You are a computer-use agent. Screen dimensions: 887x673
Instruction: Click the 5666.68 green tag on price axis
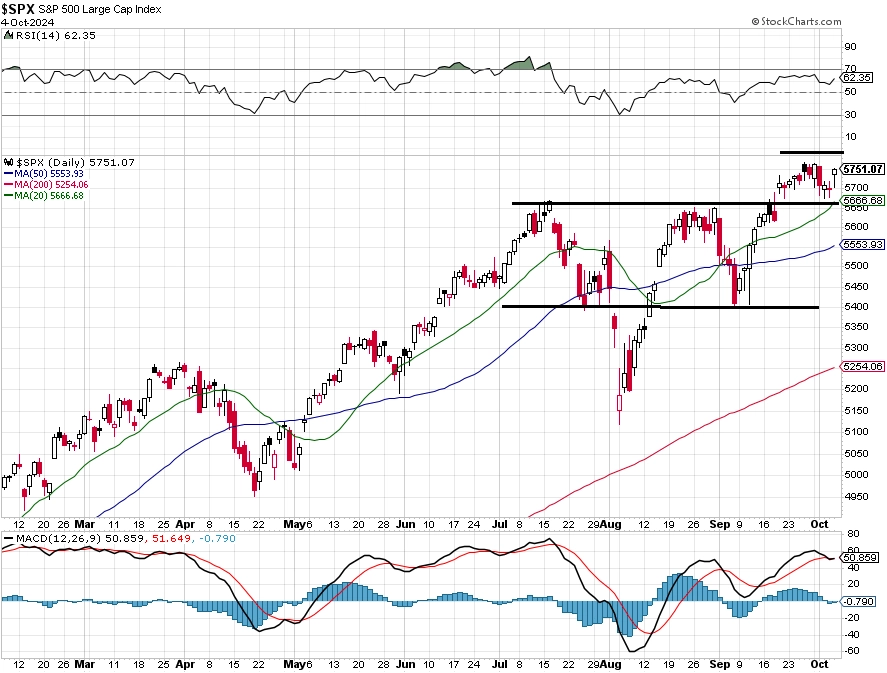pos(863,201)
